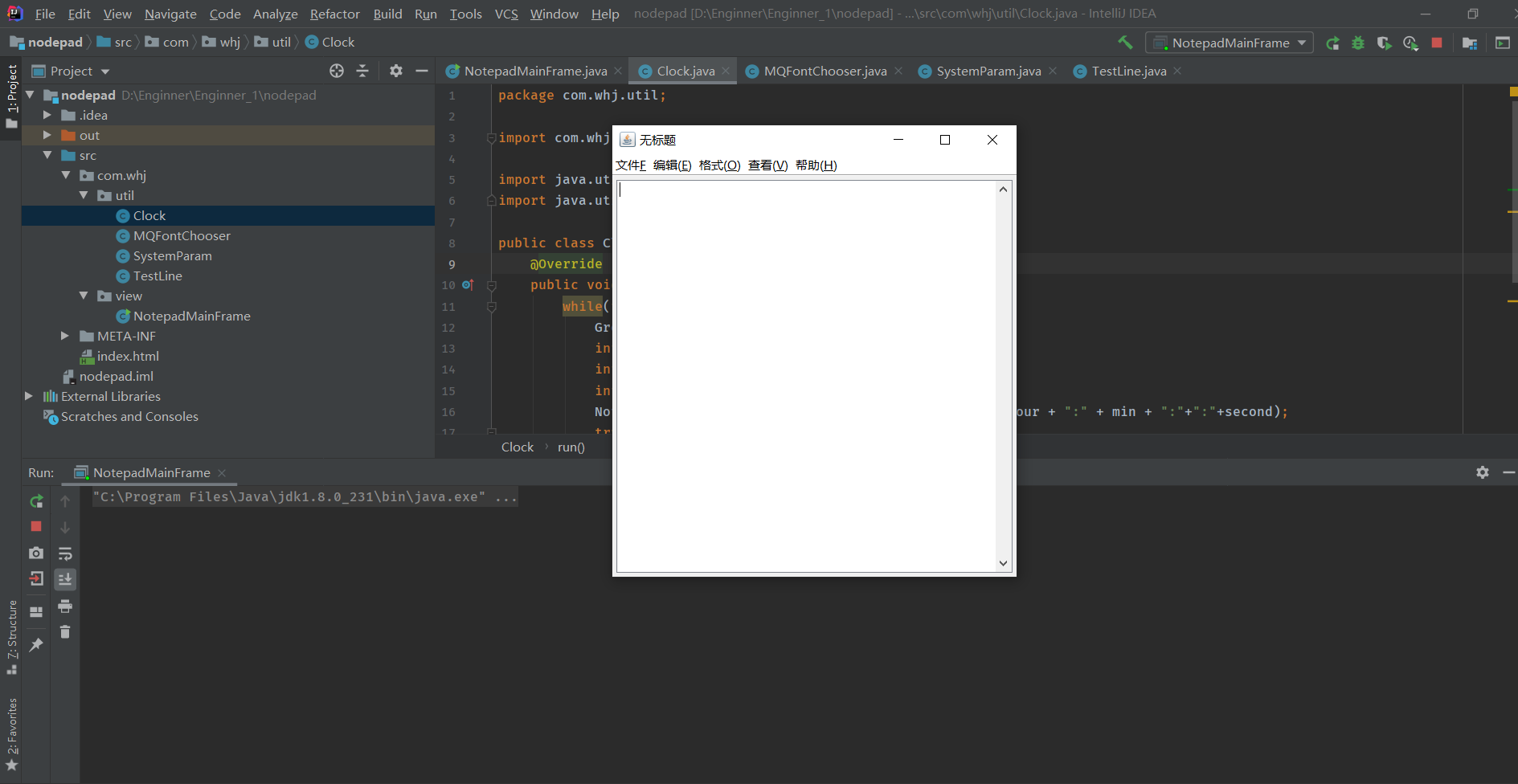The width and height of the screenshot is (1518, 784).
Task: Open the Favorites tool window tab
Action: [x=11, y=734]
